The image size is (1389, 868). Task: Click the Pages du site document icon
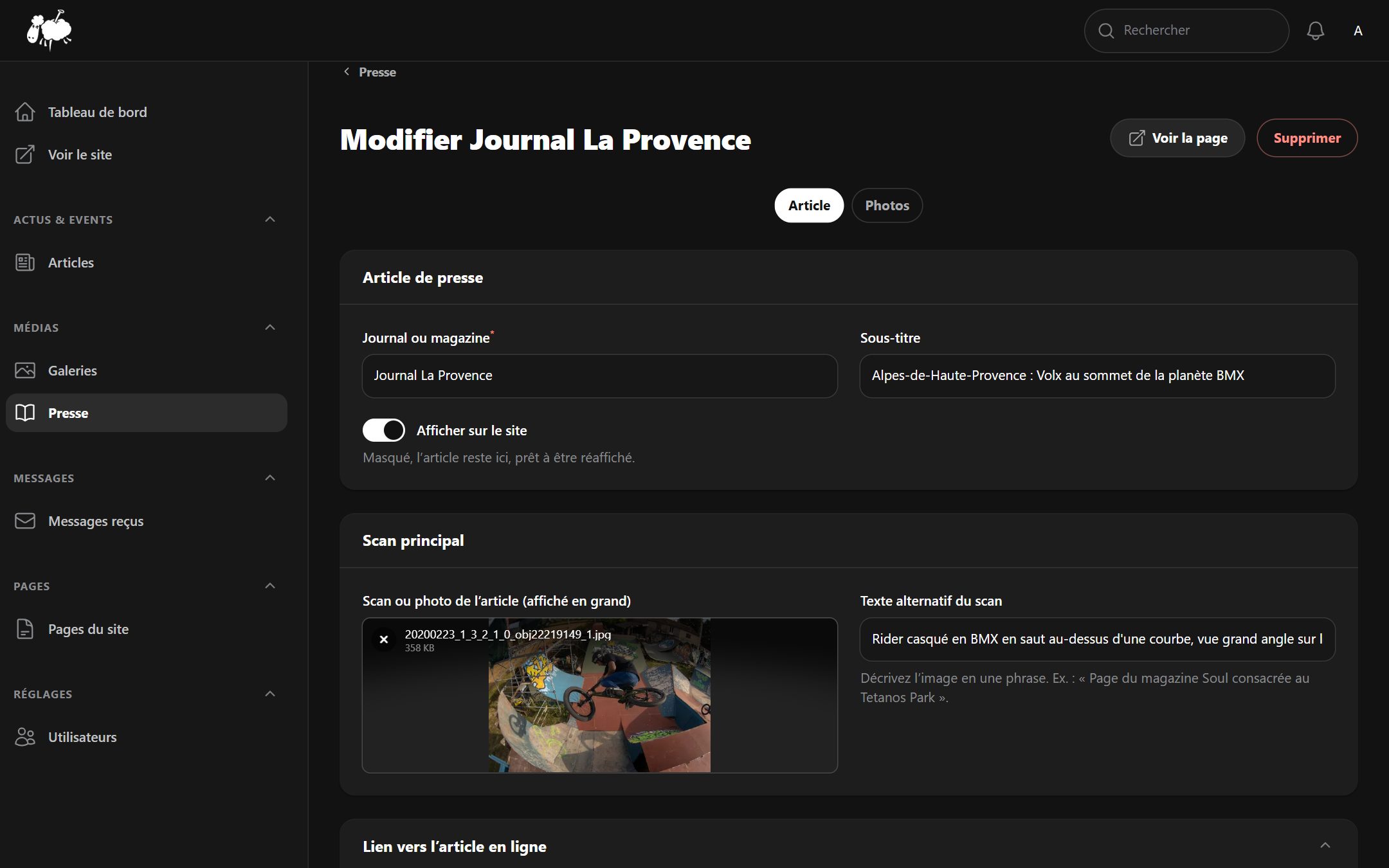click(25, 629)
